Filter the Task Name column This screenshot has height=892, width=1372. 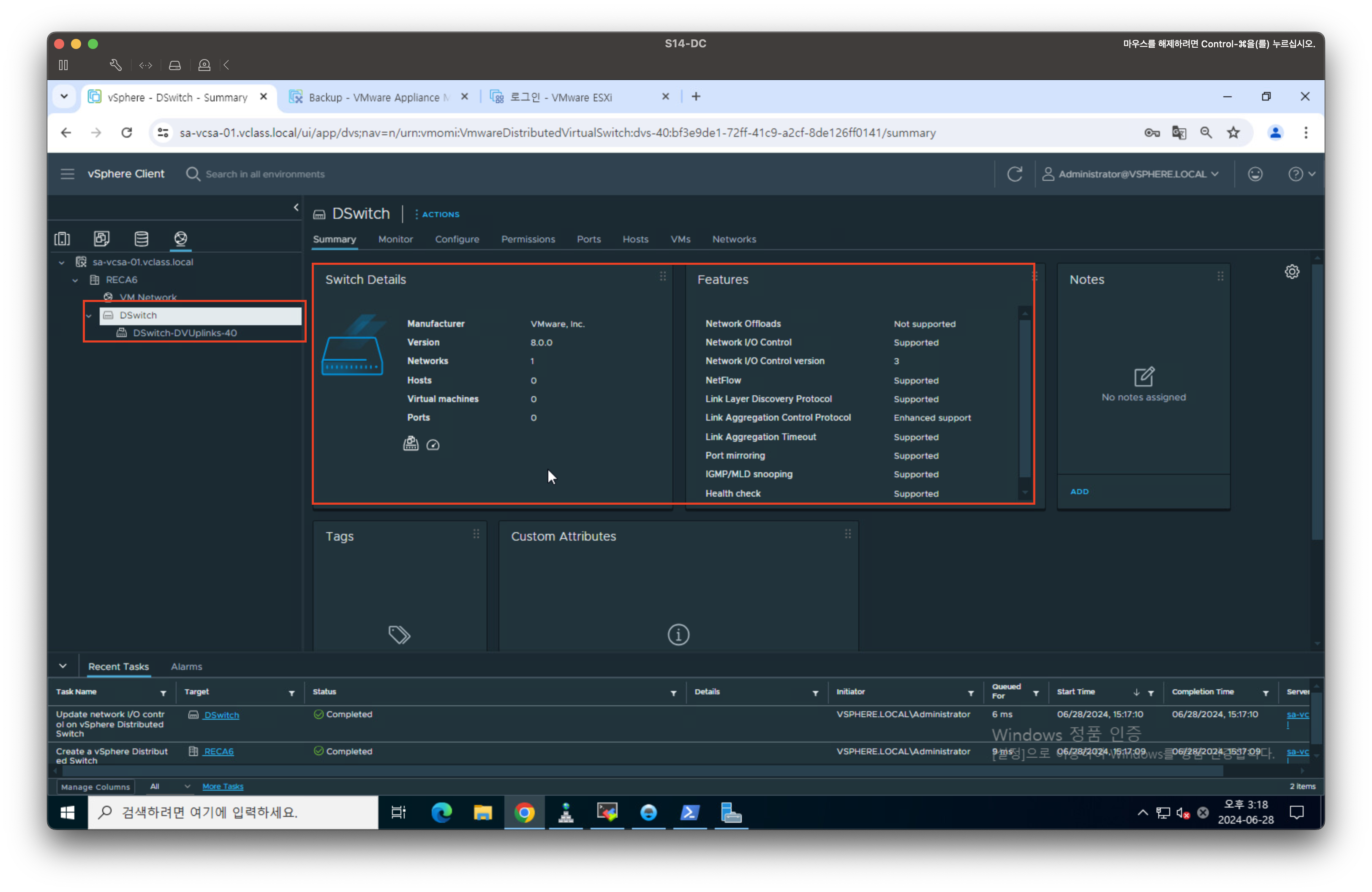[x=163, y=693]
